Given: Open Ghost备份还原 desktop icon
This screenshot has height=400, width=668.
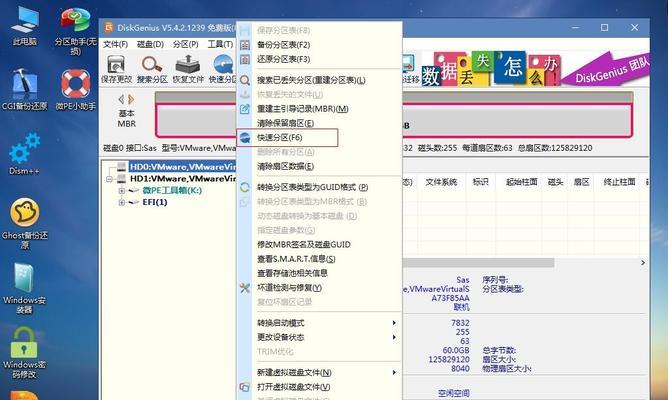Looking at the screenshot, I should 25,224.
